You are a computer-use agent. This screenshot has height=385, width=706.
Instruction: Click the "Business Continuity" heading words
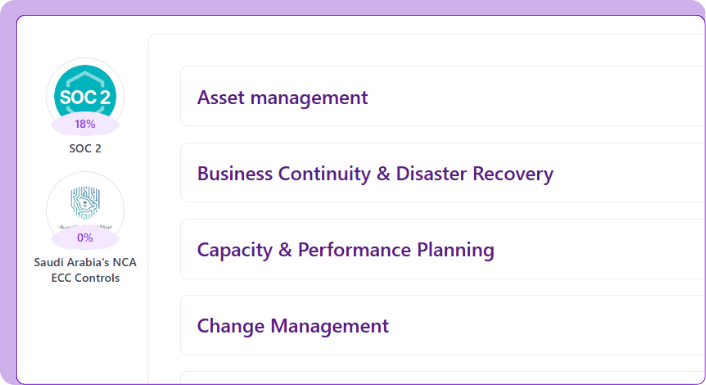pyautogui.click(x=284, y=174)
